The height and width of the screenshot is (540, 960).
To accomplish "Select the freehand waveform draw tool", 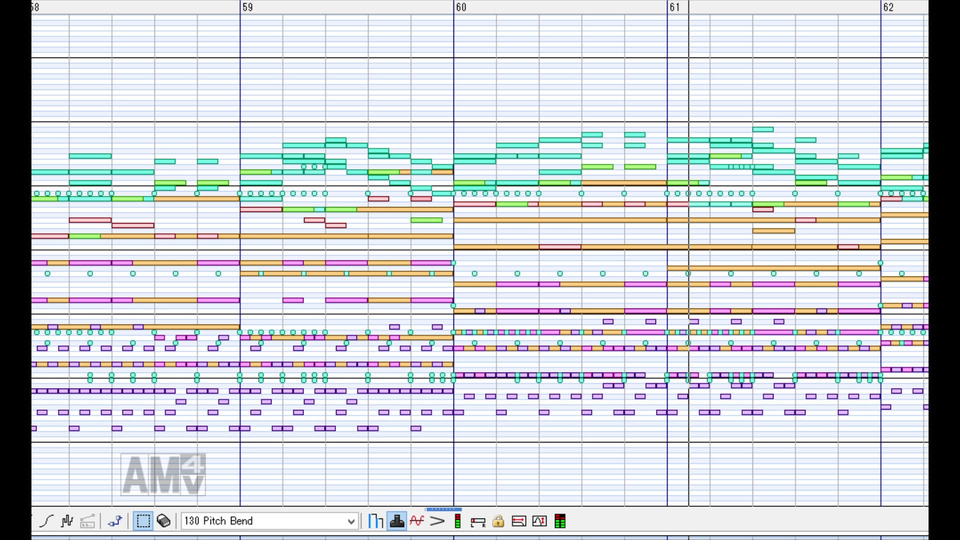I will (67, 521).
